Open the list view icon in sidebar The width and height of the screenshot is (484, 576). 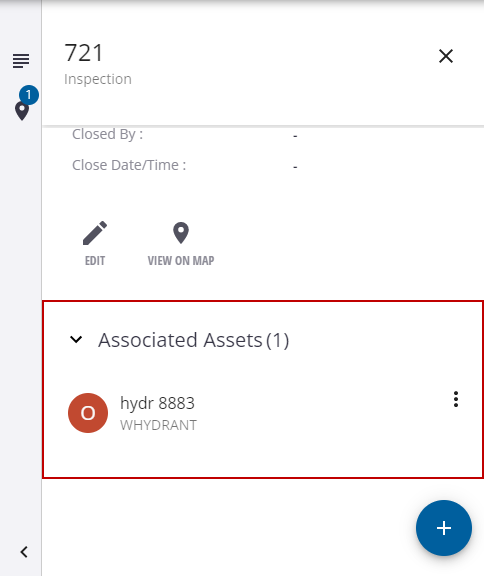21,61
